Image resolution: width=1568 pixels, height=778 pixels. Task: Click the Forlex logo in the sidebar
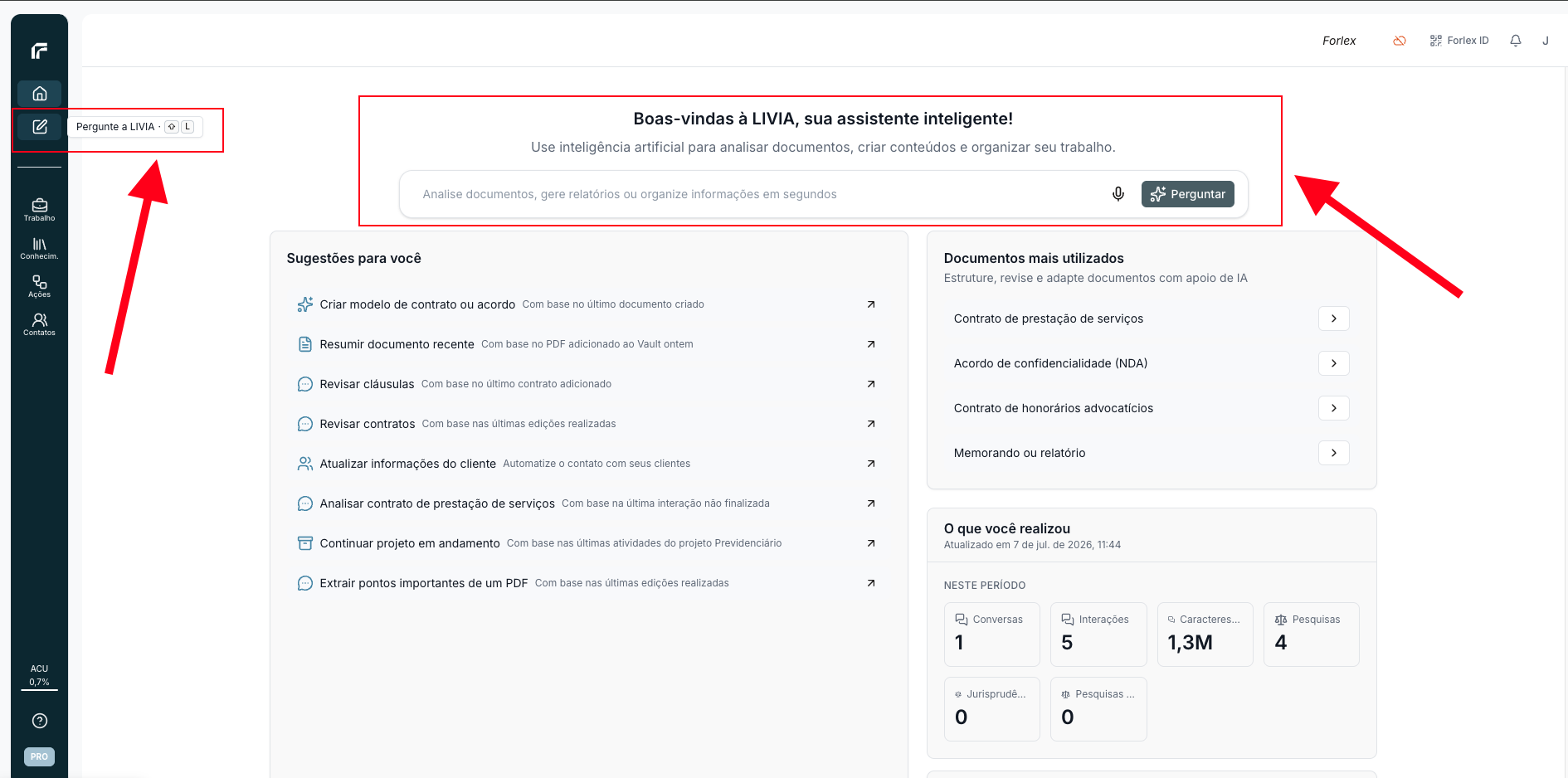click(39, 51)
